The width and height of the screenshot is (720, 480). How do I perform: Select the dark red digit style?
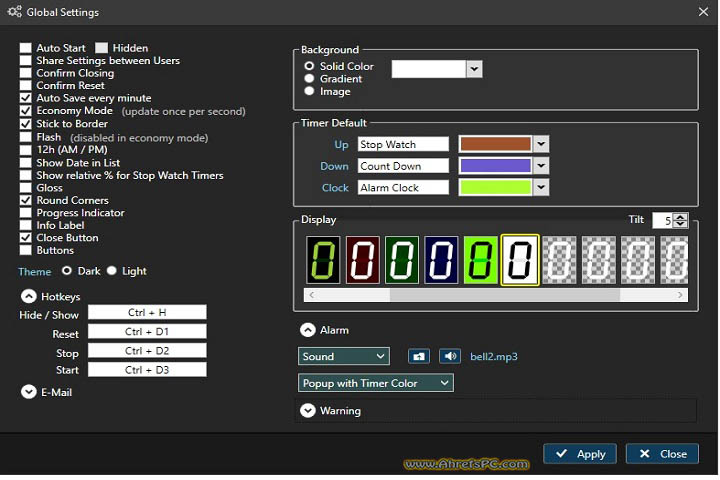click(363, 260)
